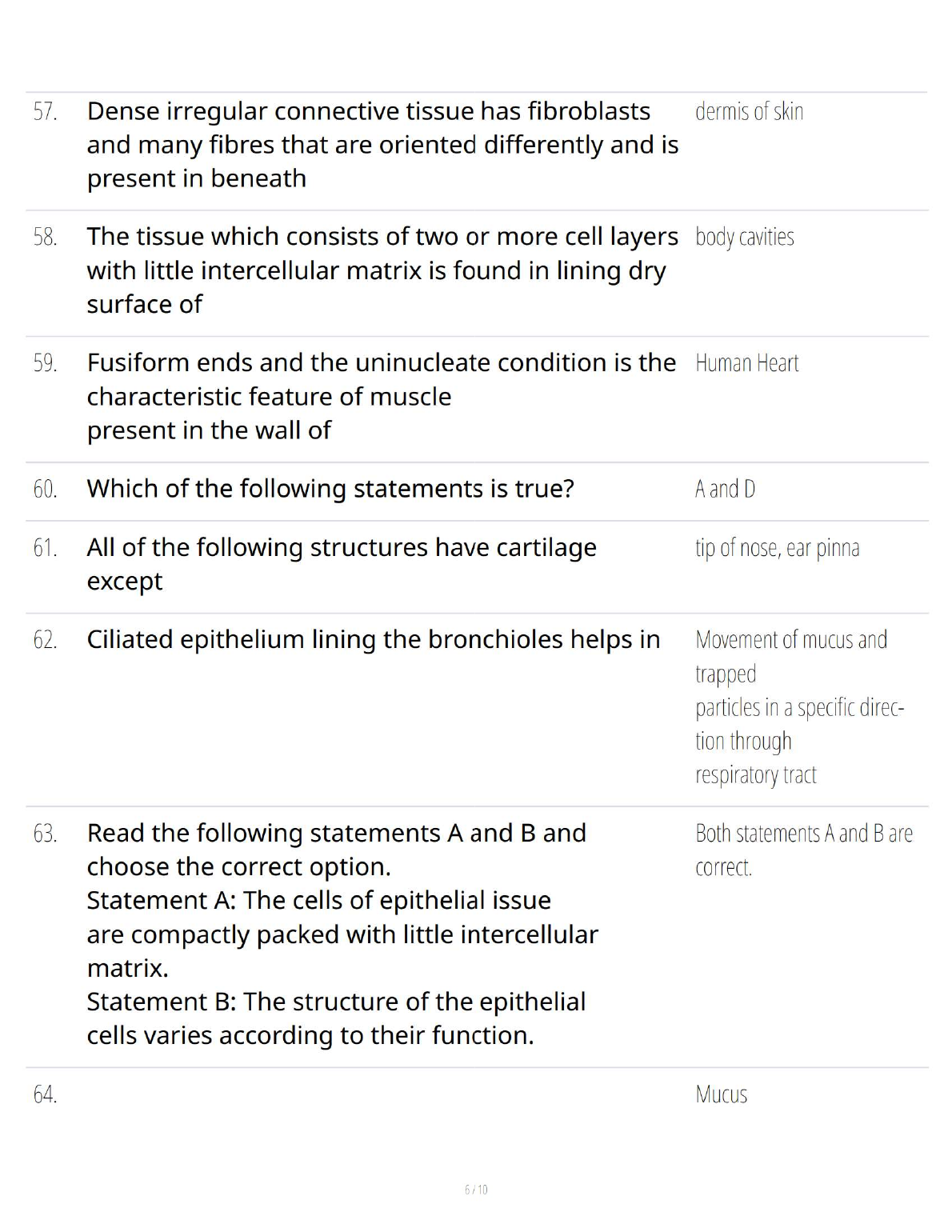Click the question number 60 label
The width and height of the screenshot is (952, 1232).
45,489
